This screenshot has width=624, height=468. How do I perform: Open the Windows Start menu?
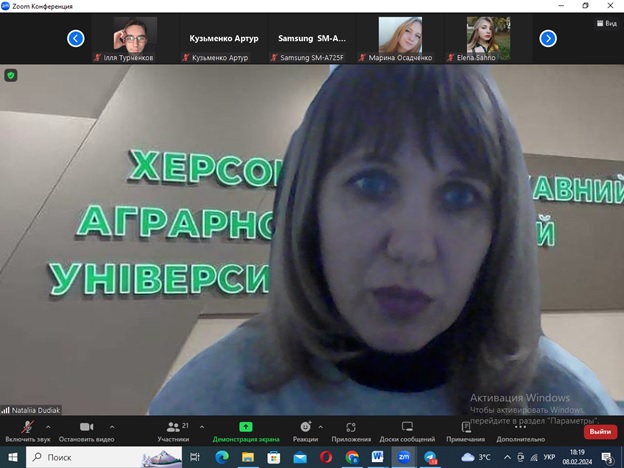[x=13, y=457]
